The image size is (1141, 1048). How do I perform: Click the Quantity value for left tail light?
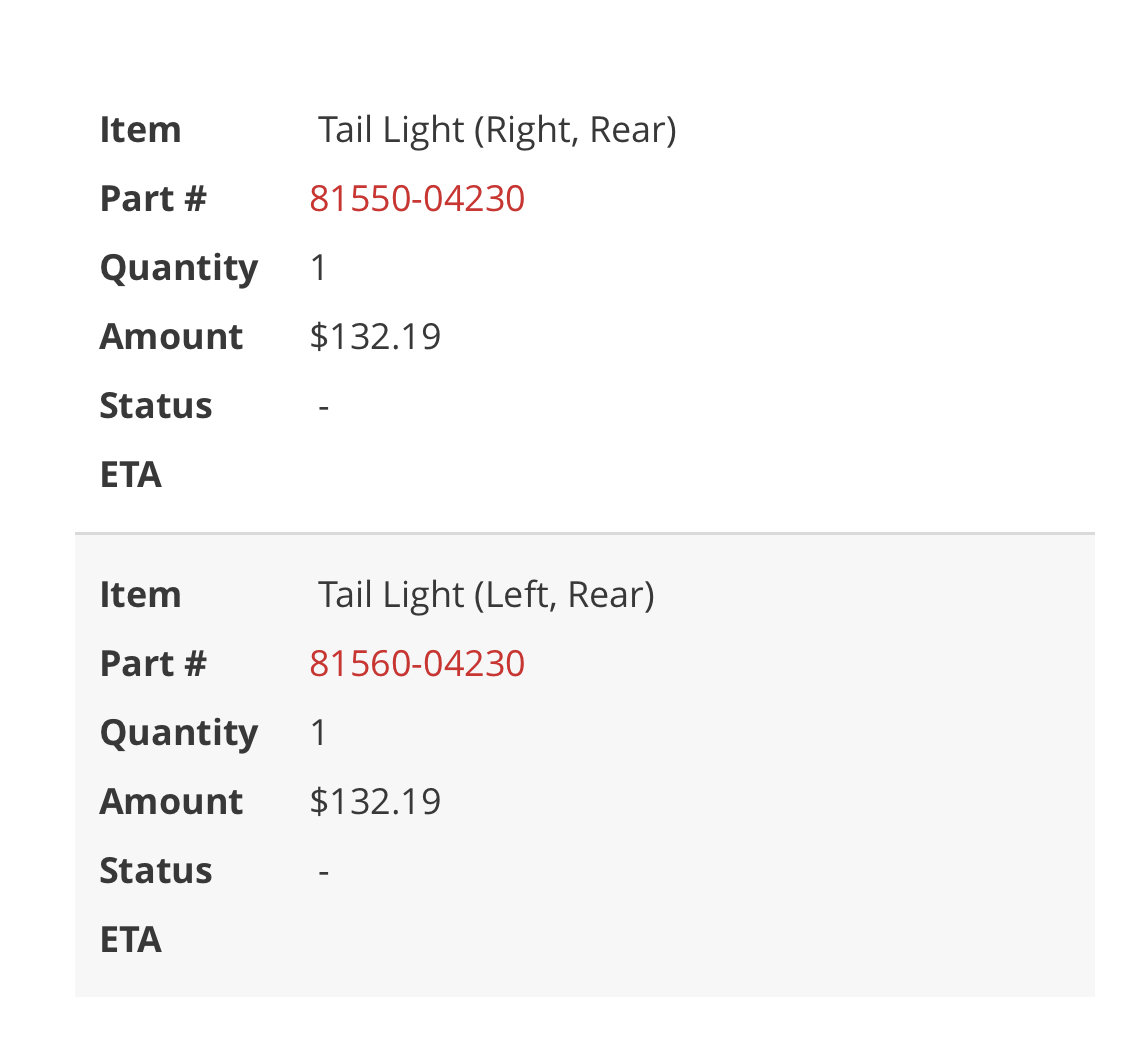click(x=319, y=733)
